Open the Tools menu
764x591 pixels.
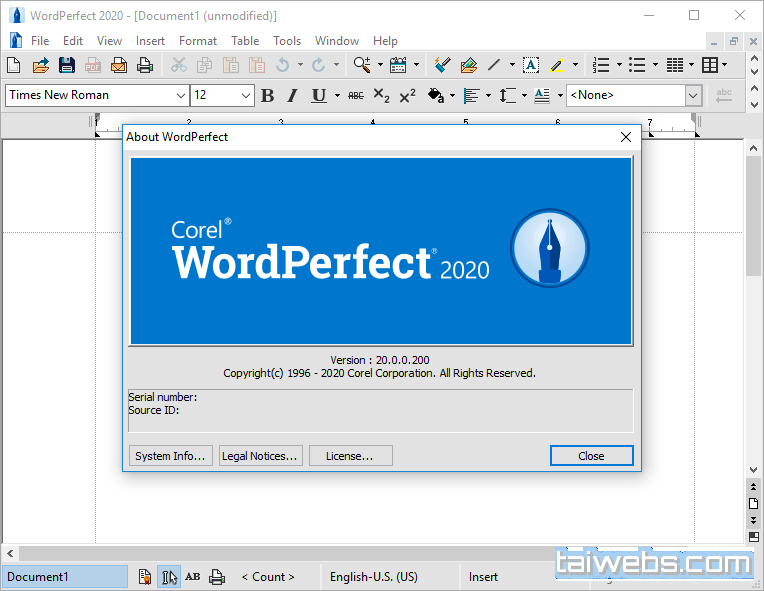coord(287,41)
